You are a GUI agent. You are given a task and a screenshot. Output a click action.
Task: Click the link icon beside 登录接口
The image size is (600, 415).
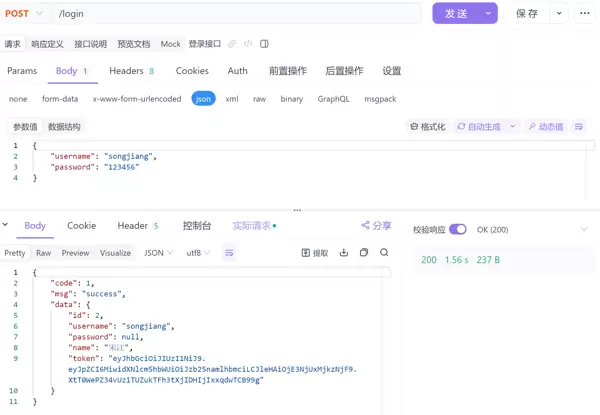[x=232, y=44]
